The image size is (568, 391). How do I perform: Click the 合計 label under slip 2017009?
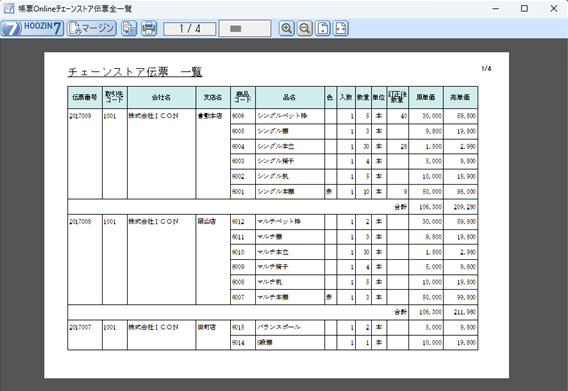401,207
